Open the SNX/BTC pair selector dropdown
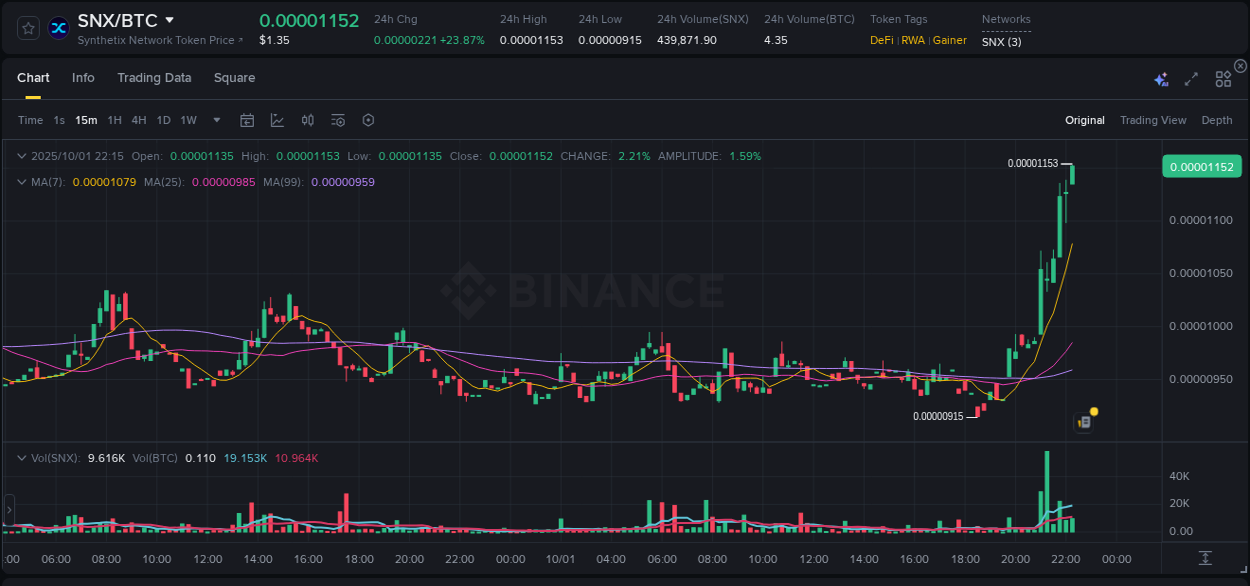The image size is (1250, 586). point(170,19)
